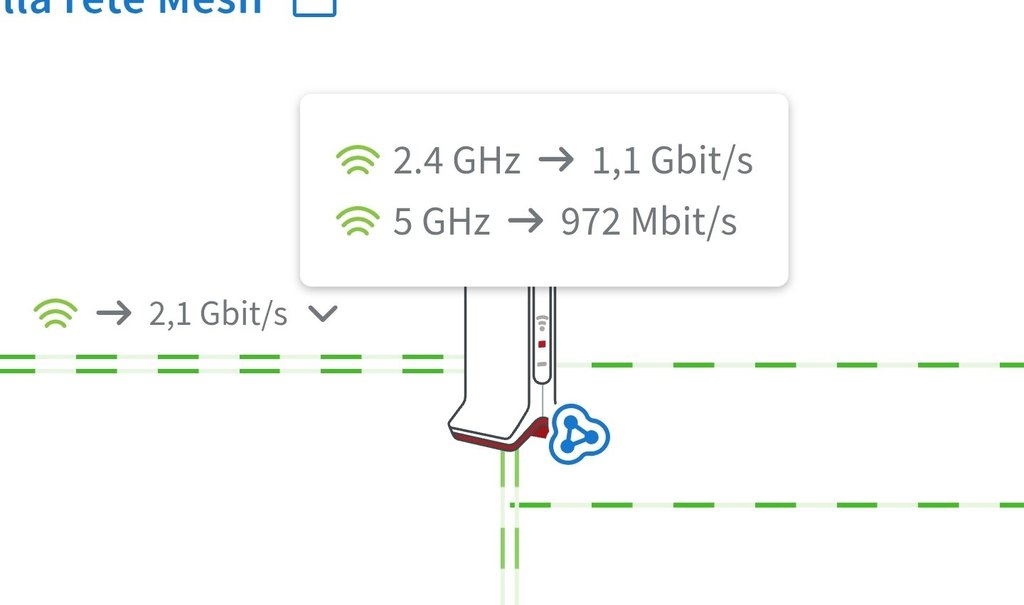Open the 2,1 Gbit/s speed details
The height and width of the screenshot is (605, 1024).
tap(218, 314)
